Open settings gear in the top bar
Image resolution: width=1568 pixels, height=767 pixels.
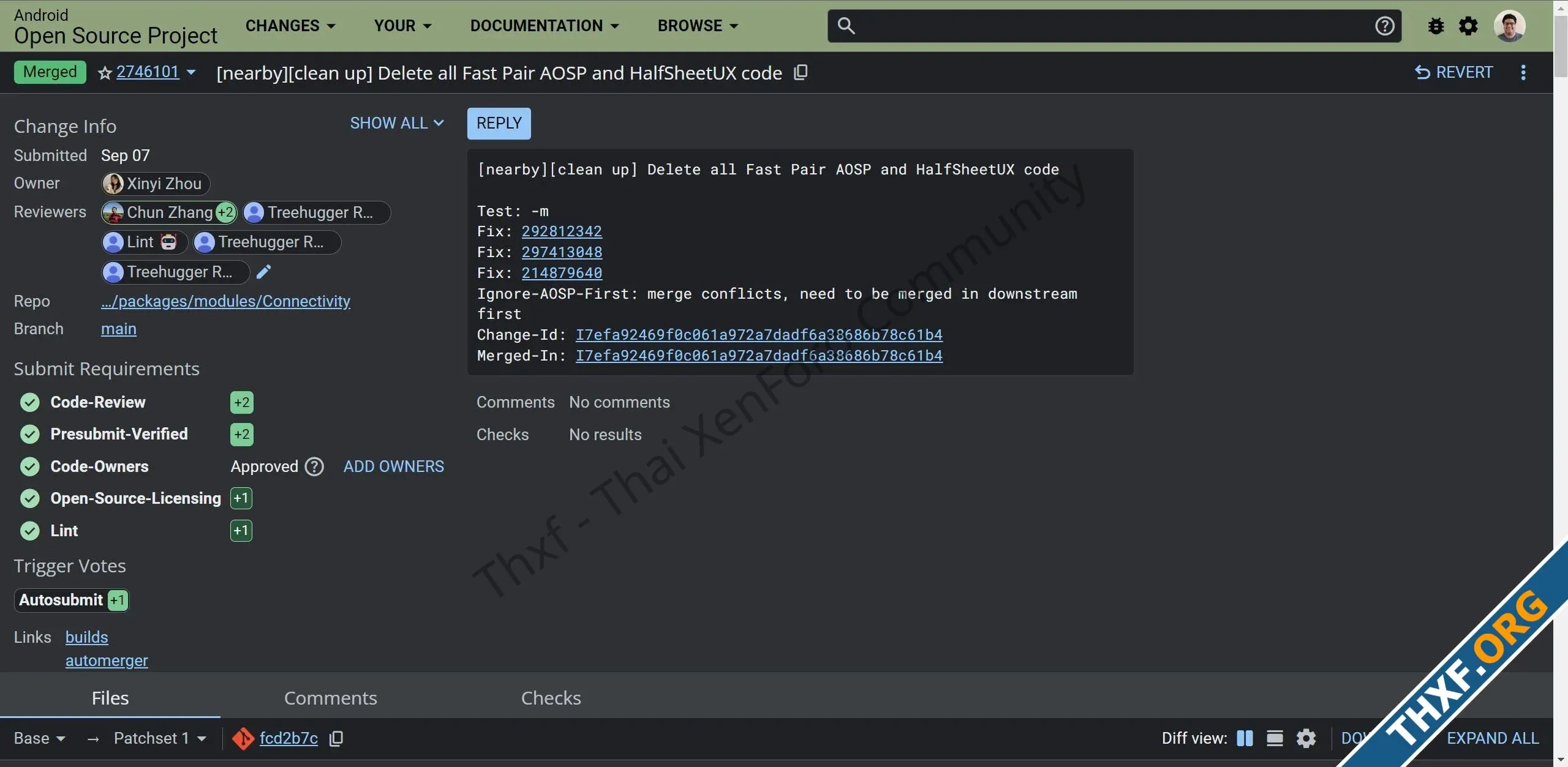tap(1468, 26)
